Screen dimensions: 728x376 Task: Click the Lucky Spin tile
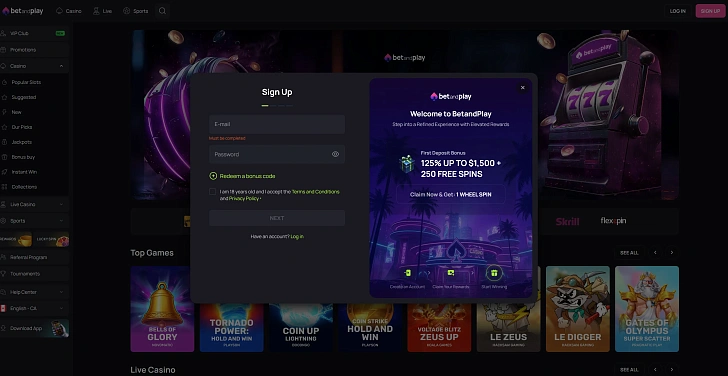52,240
